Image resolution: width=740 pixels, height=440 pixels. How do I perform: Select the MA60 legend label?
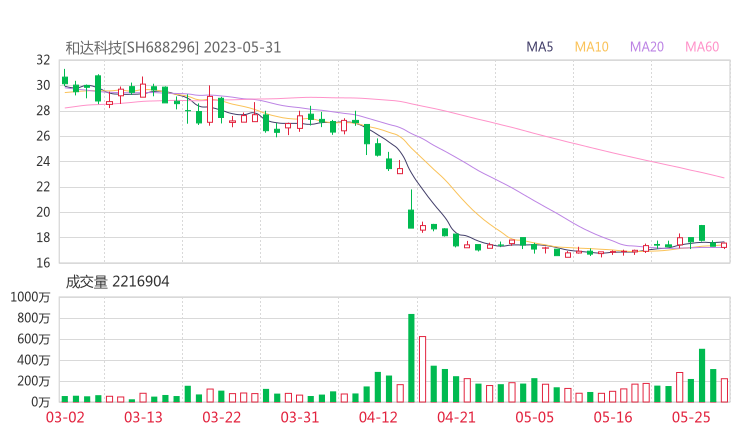click(x=702, y=47)
